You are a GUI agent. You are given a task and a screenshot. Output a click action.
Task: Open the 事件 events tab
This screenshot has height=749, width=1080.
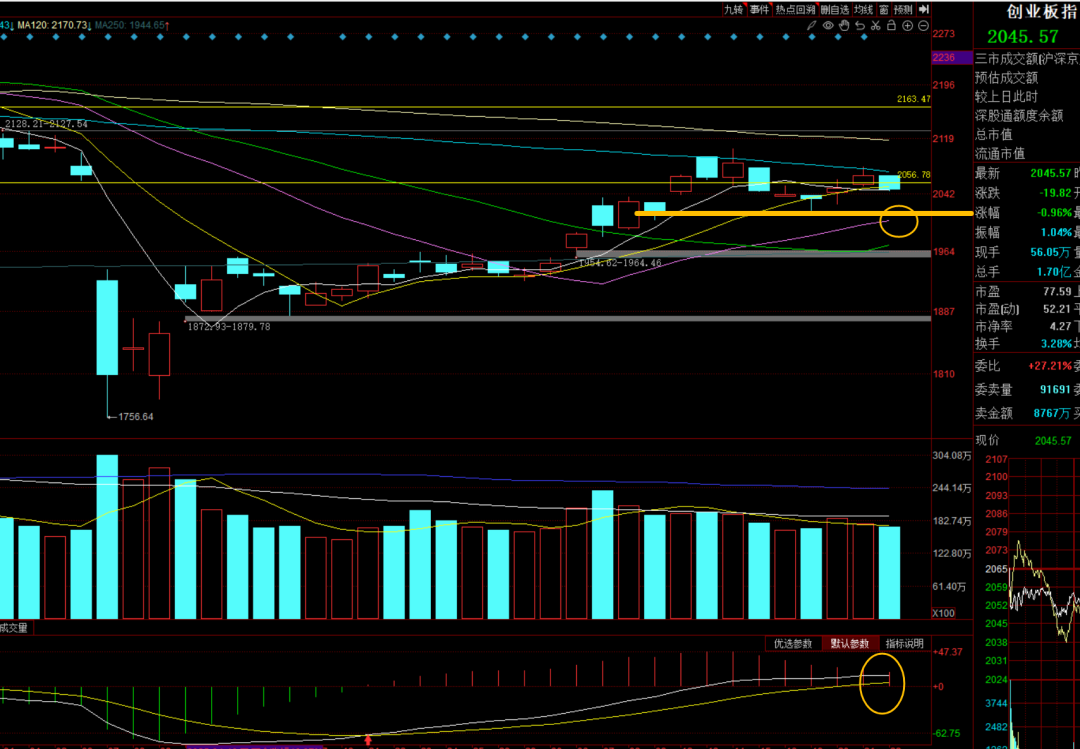[760, 9]
